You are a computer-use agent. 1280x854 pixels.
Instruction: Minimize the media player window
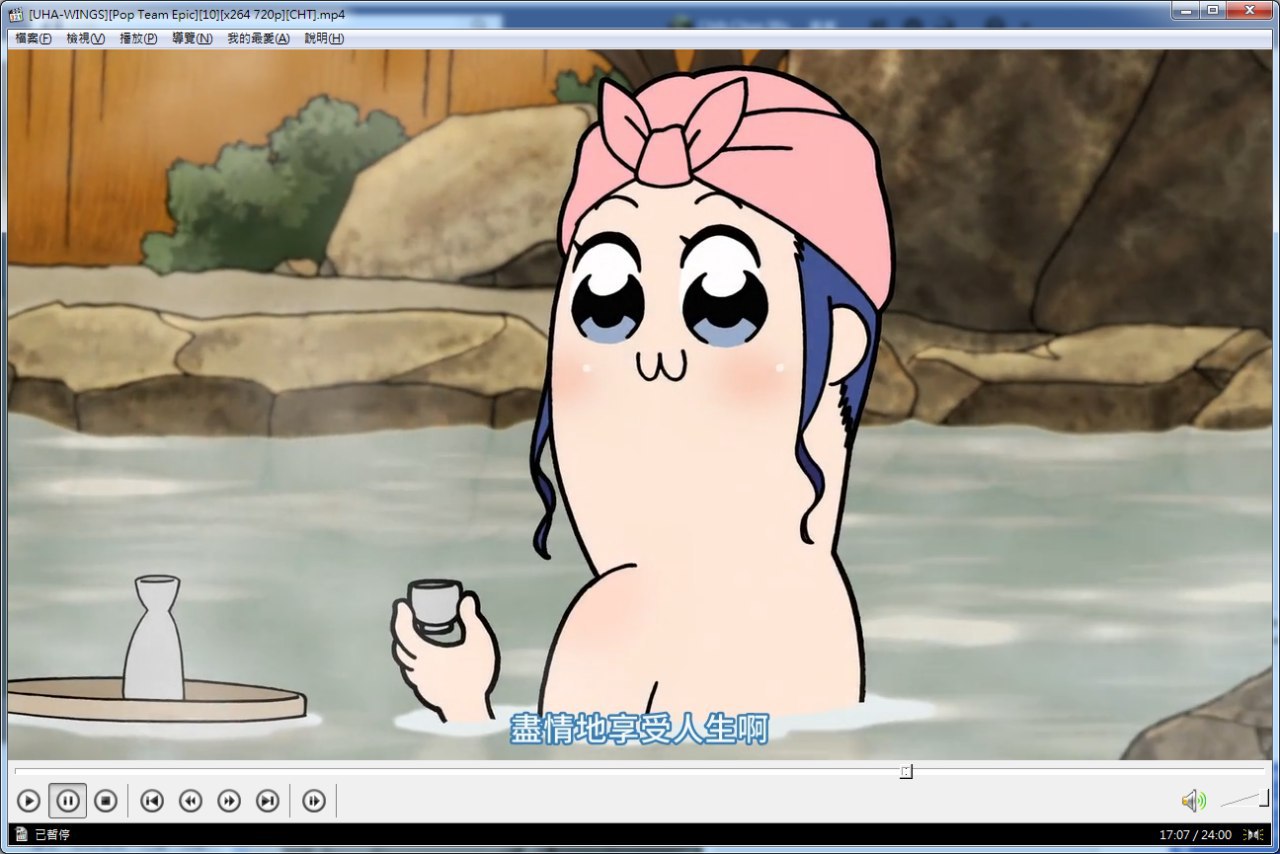click(x=1187, y=10)
